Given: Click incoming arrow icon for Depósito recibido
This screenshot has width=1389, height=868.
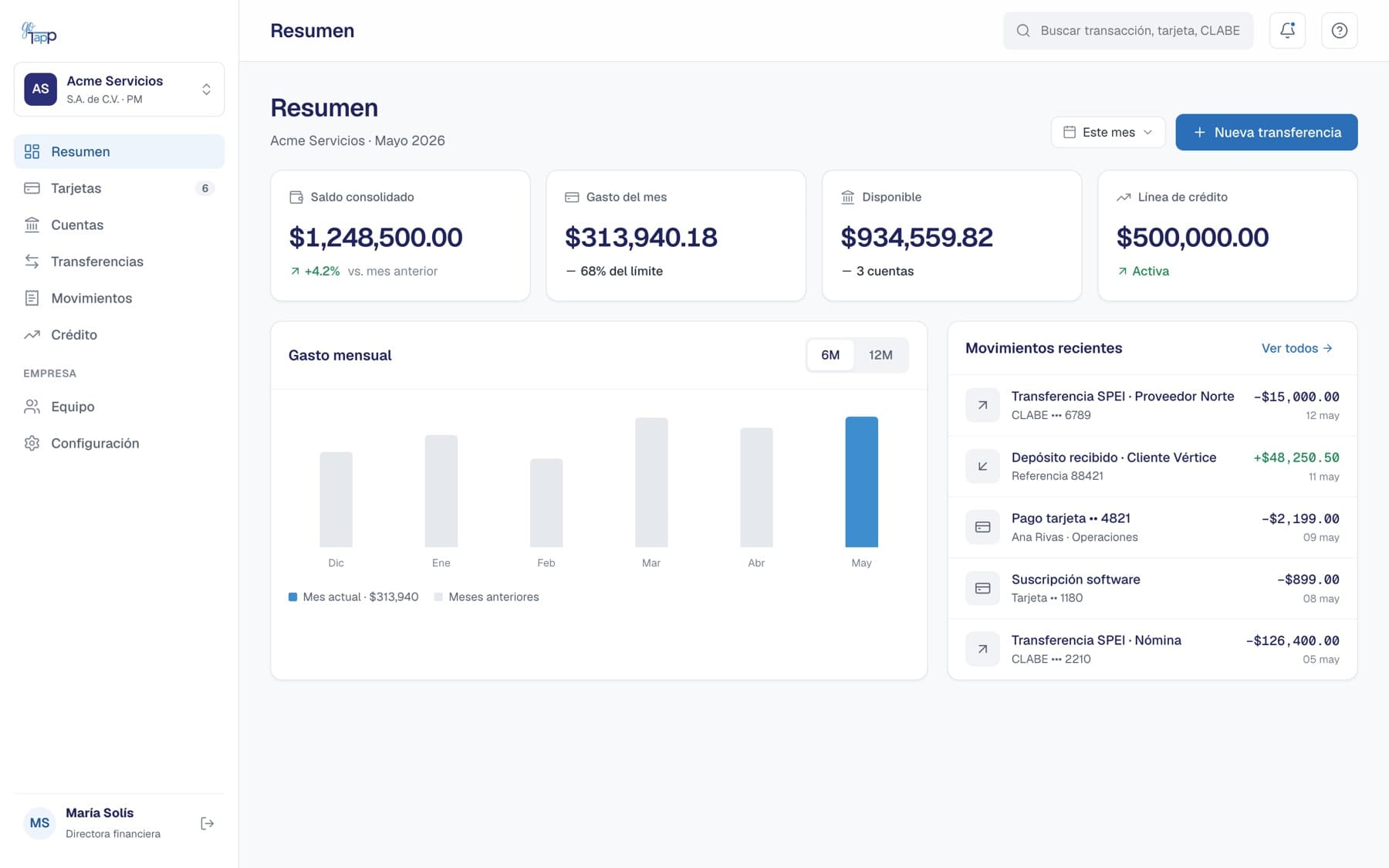Looking at the screenshot, I should point(982,466).
